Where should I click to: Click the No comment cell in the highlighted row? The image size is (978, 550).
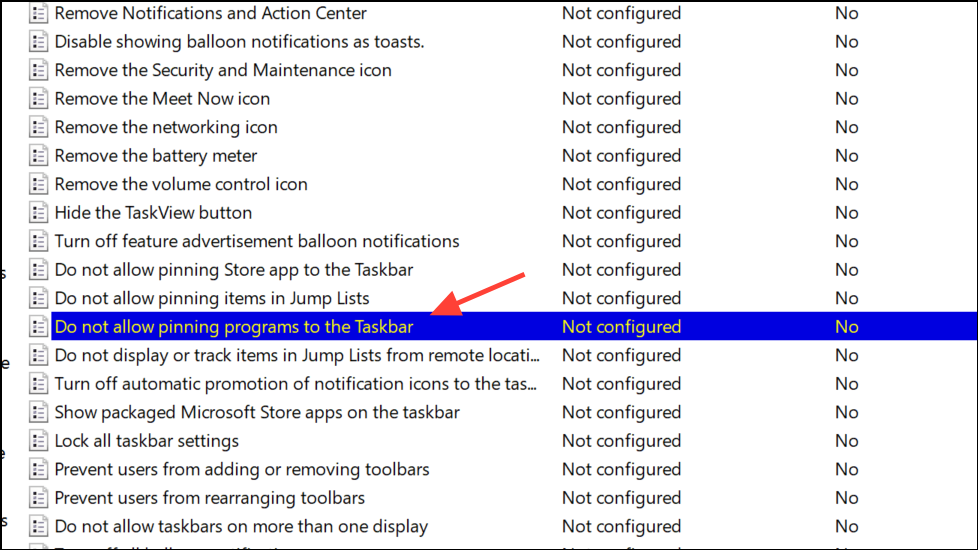846,327
